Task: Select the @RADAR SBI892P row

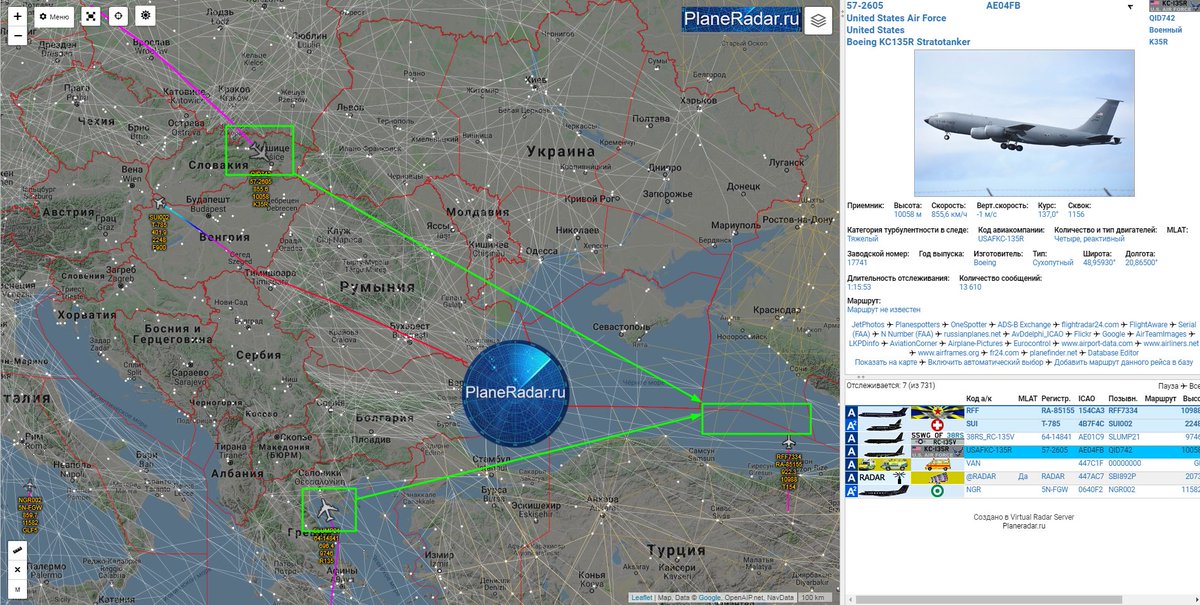Action: pyautogui.click(x=1022, y=477)
